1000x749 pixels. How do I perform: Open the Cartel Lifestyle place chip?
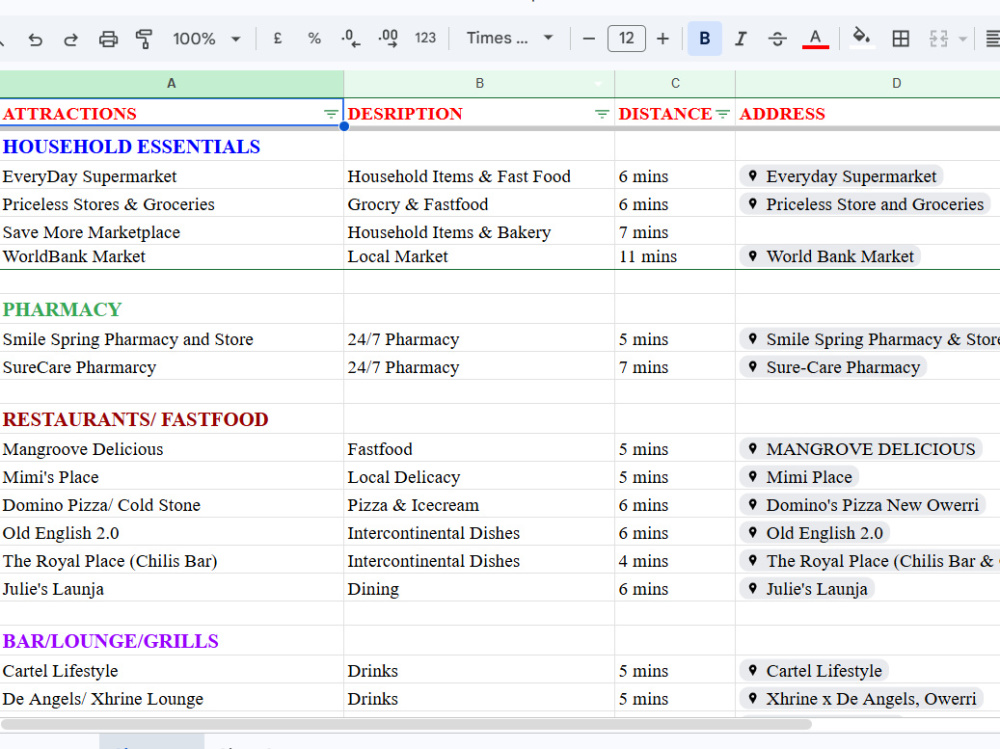click(x=814, y=671)
